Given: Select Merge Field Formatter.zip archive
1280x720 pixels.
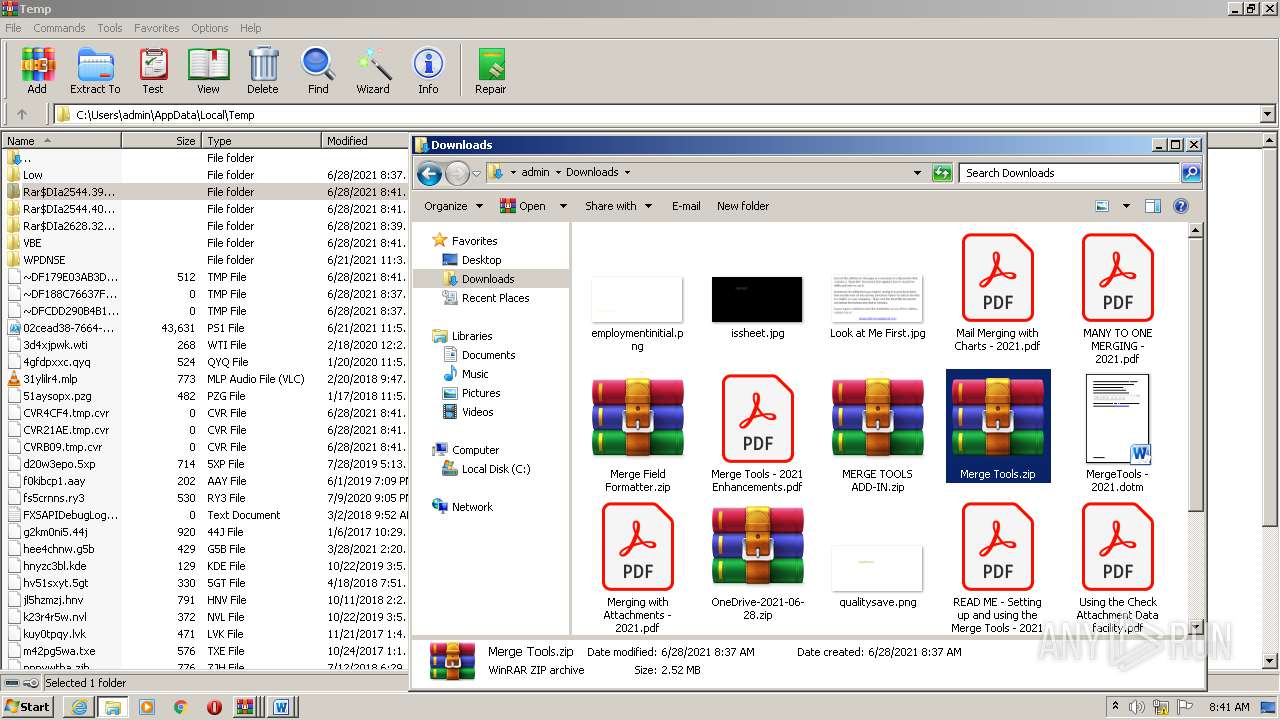Looking at the screenshot, I should coord(637,435).
